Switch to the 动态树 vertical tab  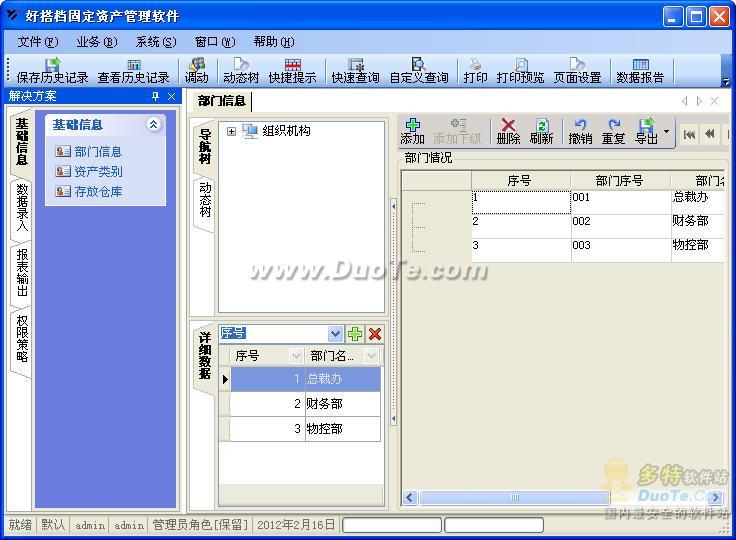point(205,200)
